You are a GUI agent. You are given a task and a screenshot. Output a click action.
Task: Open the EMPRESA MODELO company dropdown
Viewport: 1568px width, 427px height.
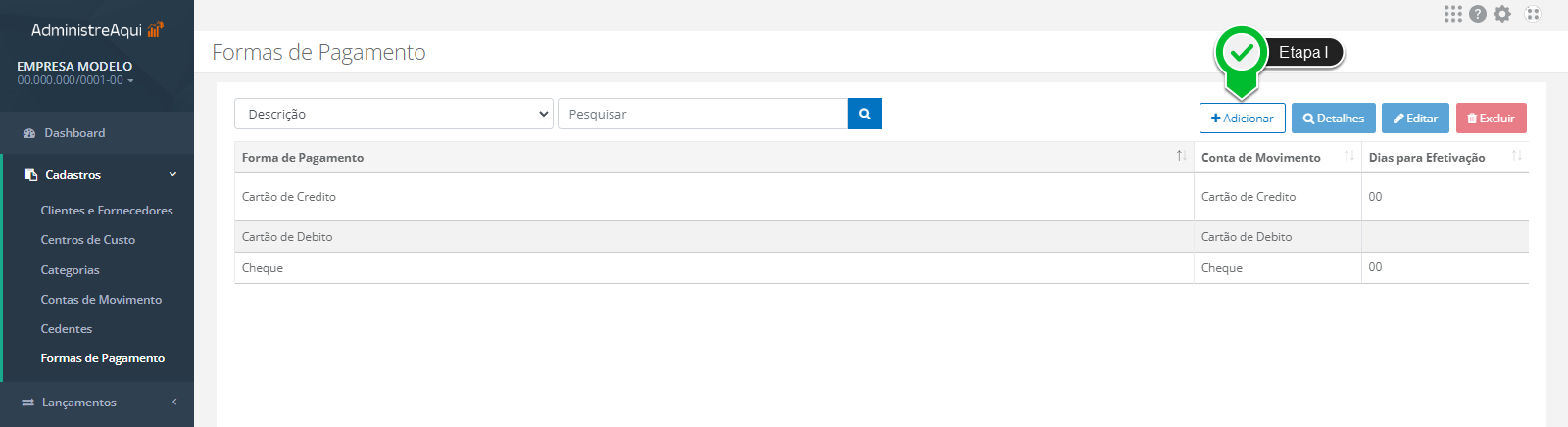[74, 73]
